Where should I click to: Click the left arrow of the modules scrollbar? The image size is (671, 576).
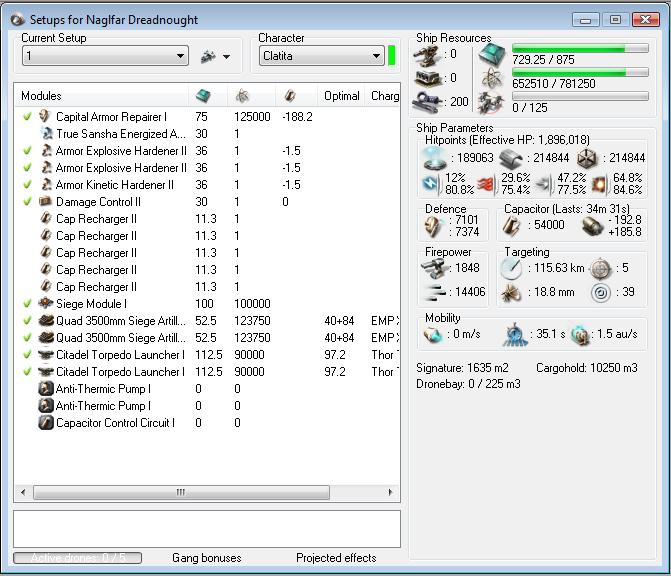point(23,492)
